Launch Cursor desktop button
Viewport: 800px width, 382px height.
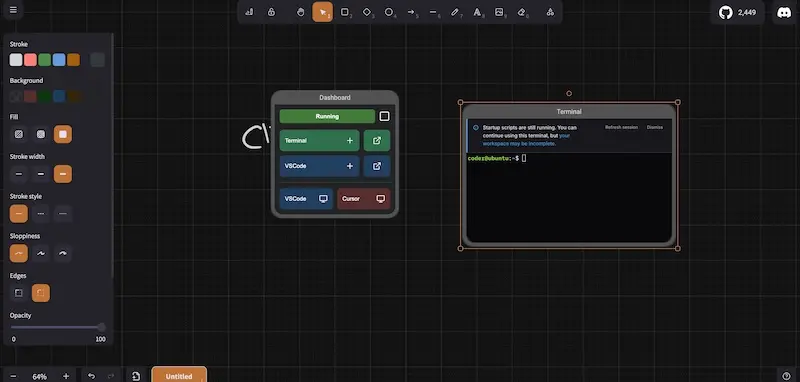(x=364, y=199)
